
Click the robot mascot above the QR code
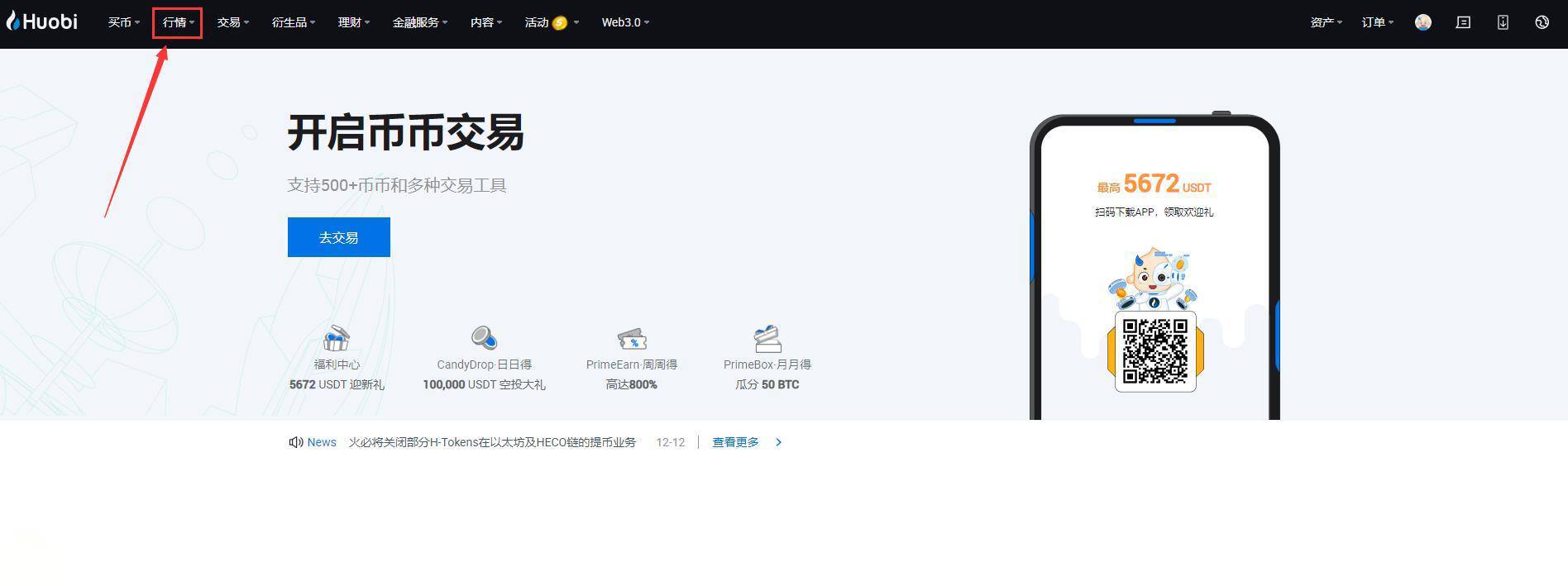1154,279
